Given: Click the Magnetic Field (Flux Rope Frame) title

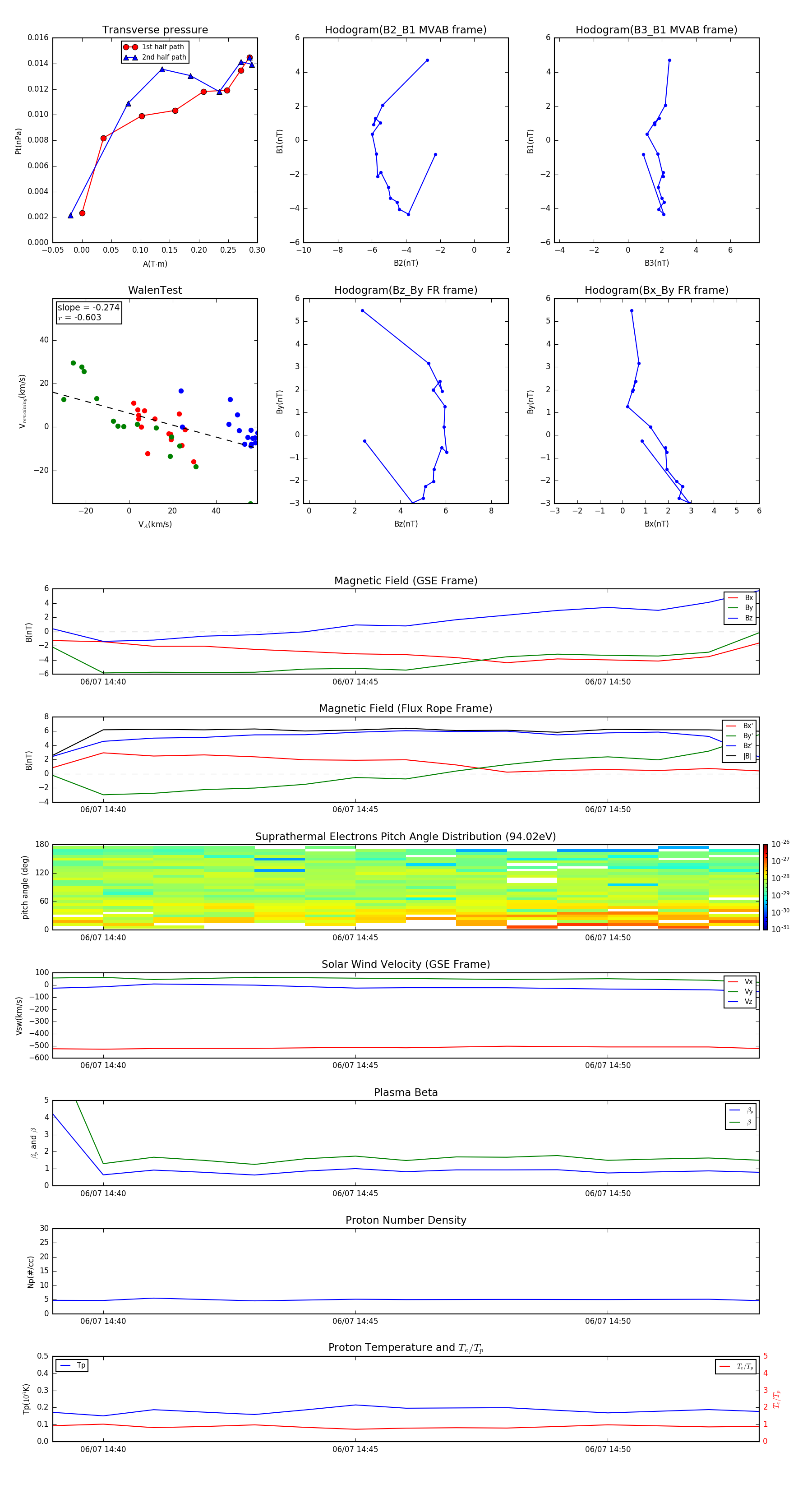Looking at the screenshot, I should point(406,709).
